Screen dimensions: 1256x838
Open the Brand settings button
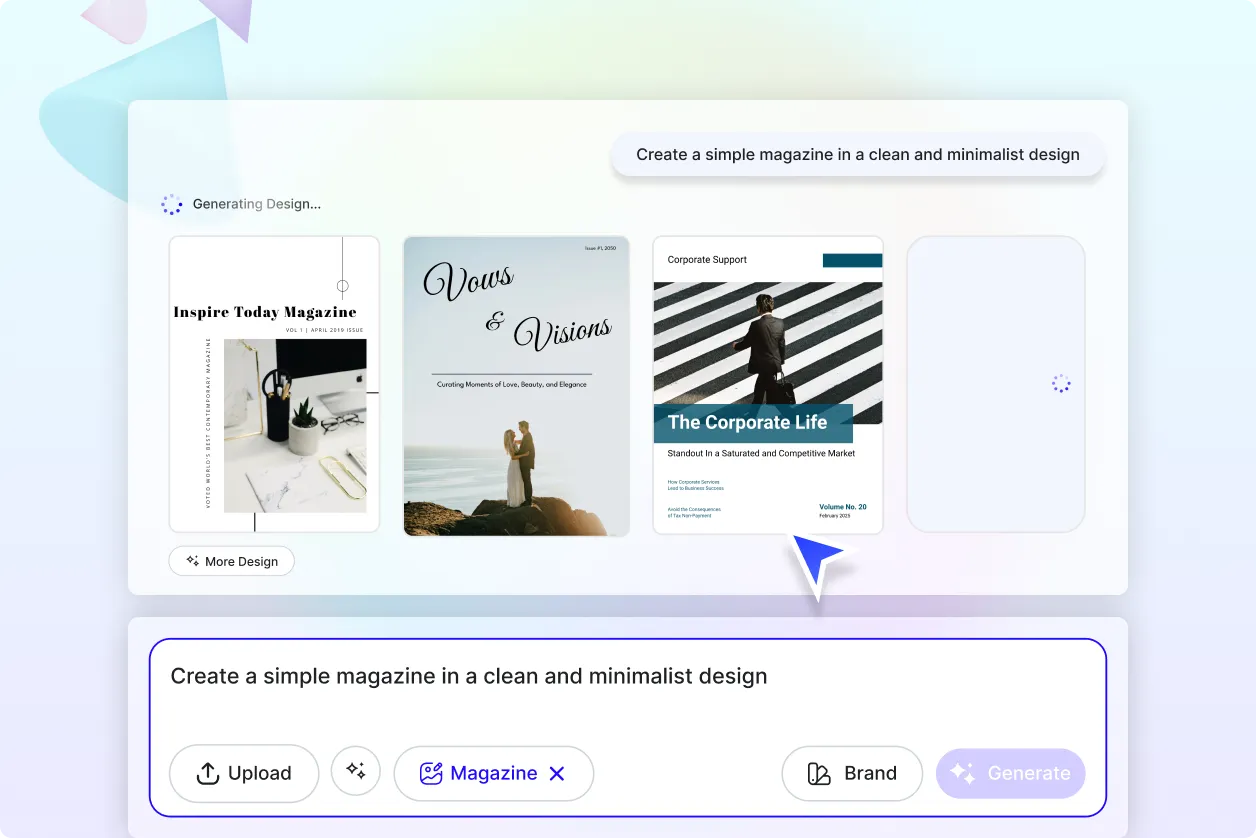point(852,773)
